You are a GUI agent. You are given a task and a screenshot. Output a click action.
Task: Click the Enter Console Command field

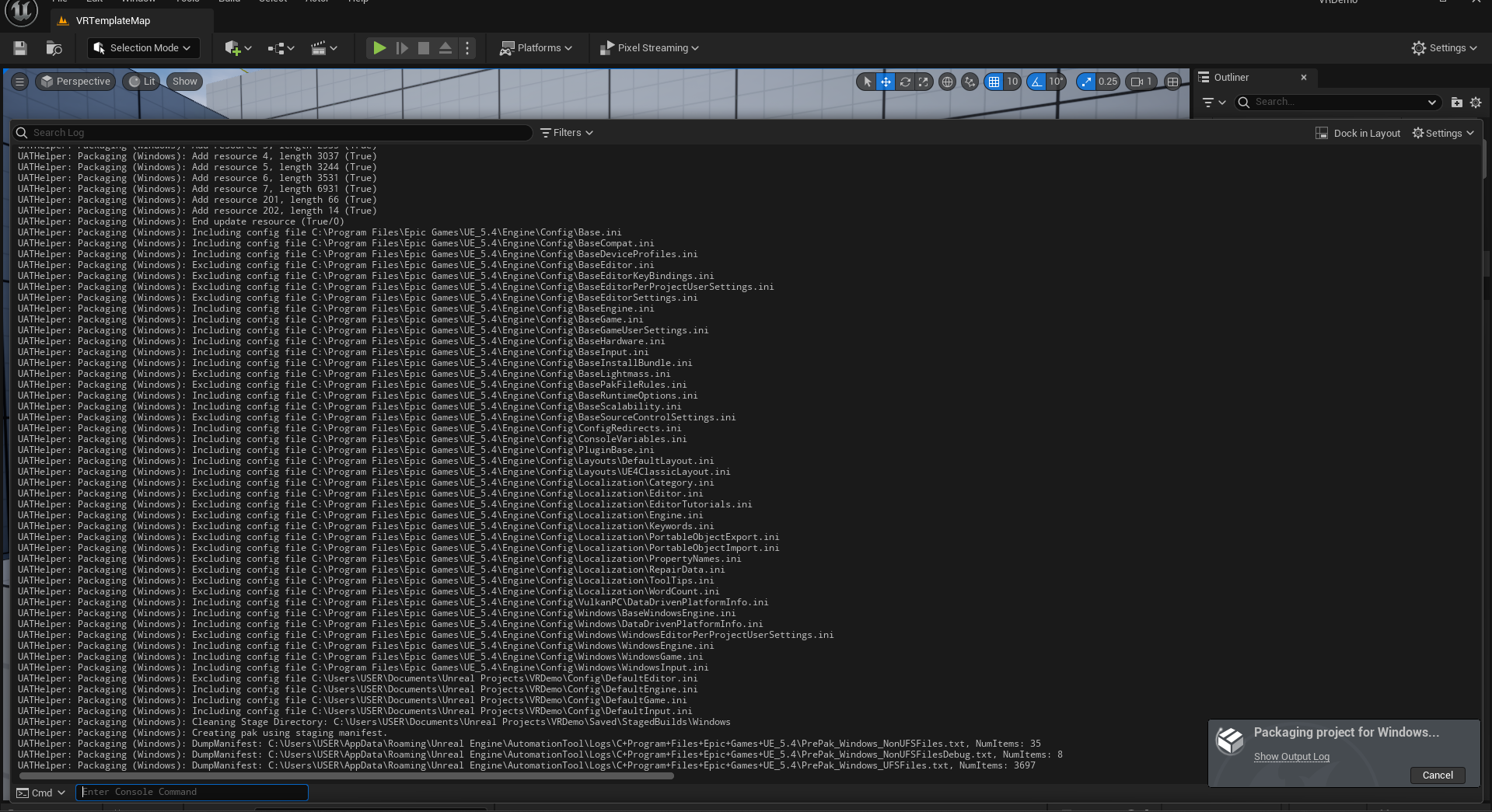tap(192, 792)
